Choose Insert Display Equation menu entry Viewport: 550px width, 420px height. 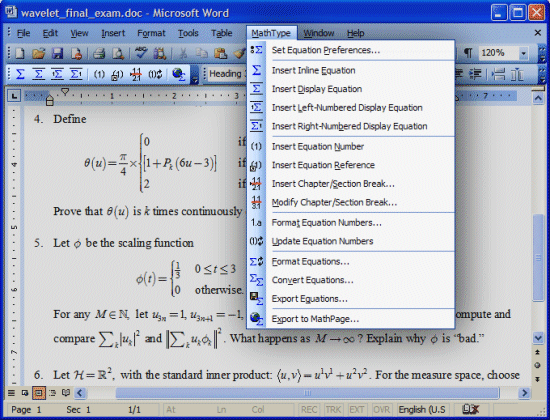[x=351, y=89]
